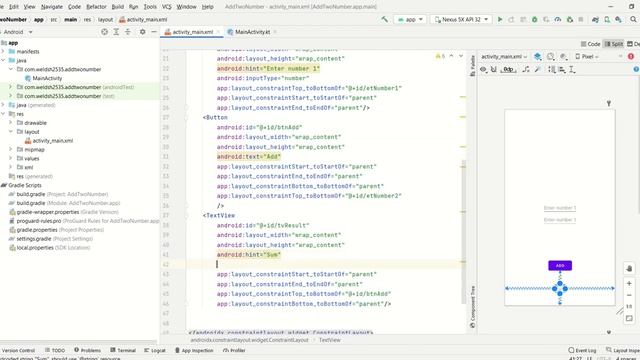Click the Collapse All icon in project panel
The image size is (640, 360).
coord(128,32)
